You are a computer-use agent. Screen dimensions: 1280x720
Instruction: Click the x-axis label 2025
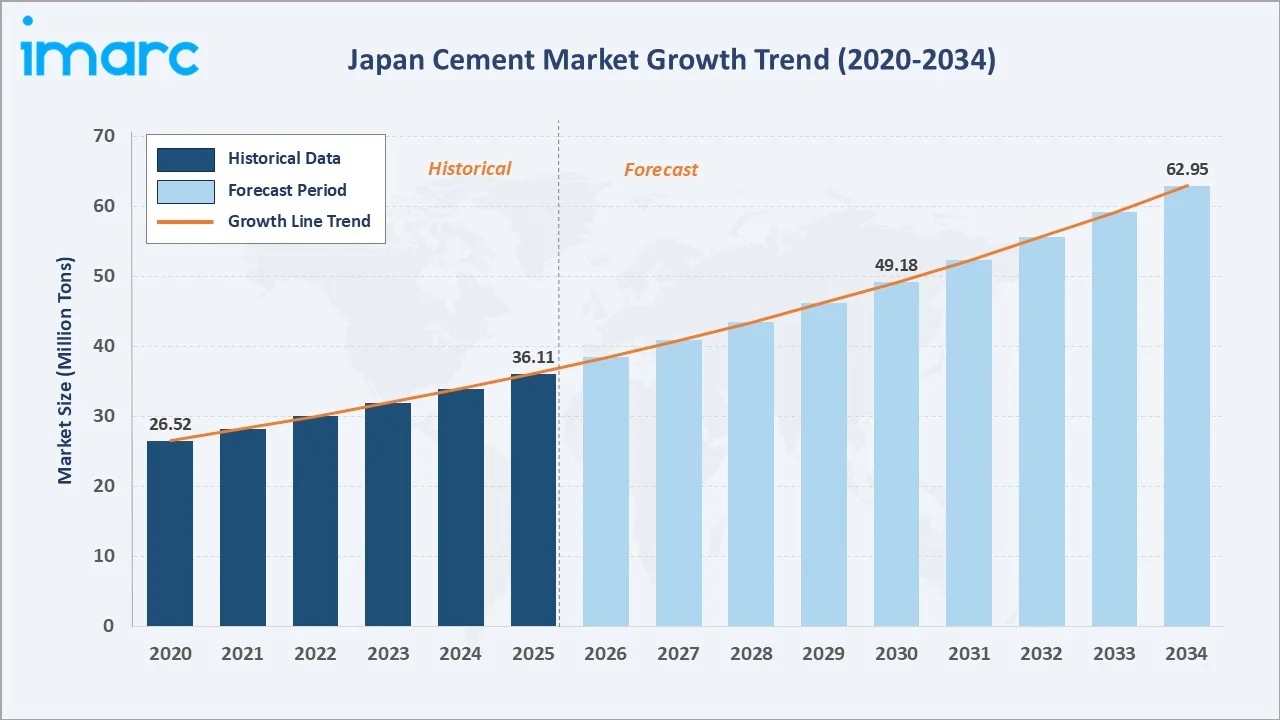click(x=533, y=654)
